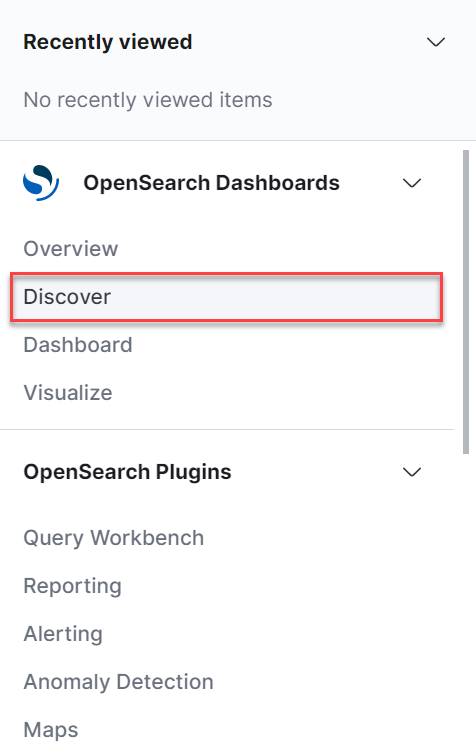476x750 pixels.
Task: Click the OpenSearch Dashboards heading label
Action: [211, 183]
